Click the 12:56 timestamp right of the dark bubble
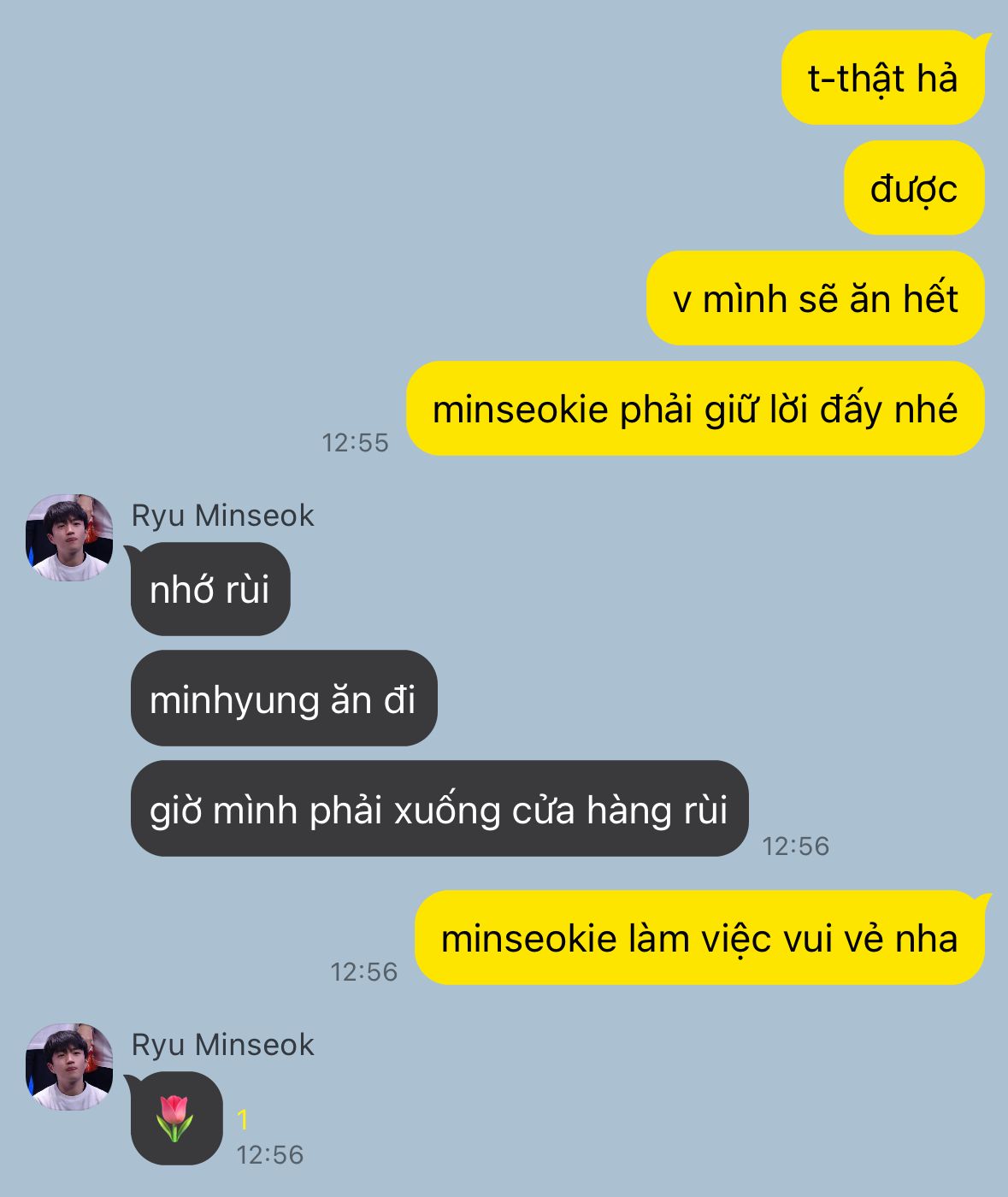This screenshot has width=1008, height=1197. [x=796, y=846]
